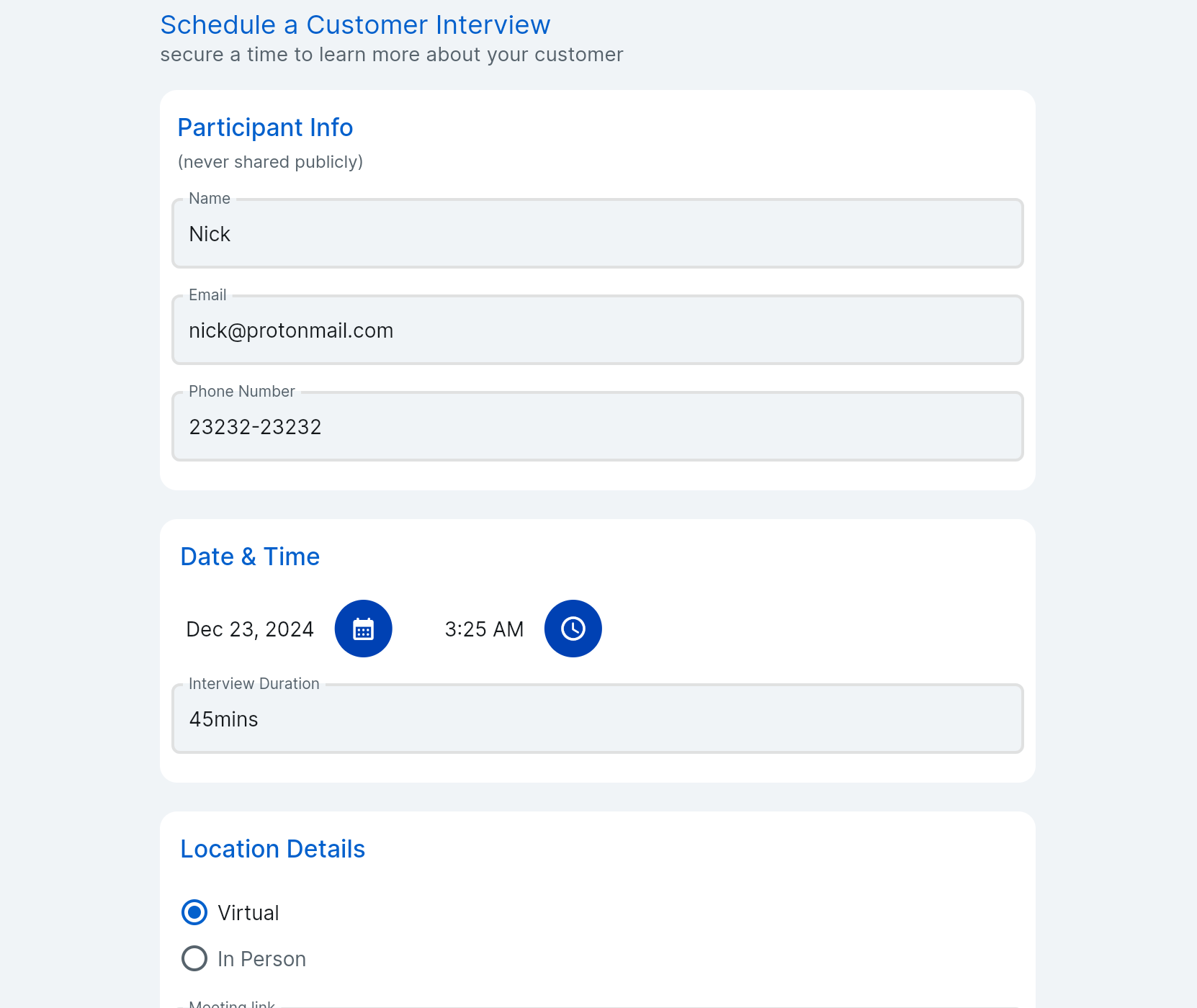Click the Participant Info heading
Image resolution: width=1197 pixels, height=1008 pixels.
coord(265,127)
